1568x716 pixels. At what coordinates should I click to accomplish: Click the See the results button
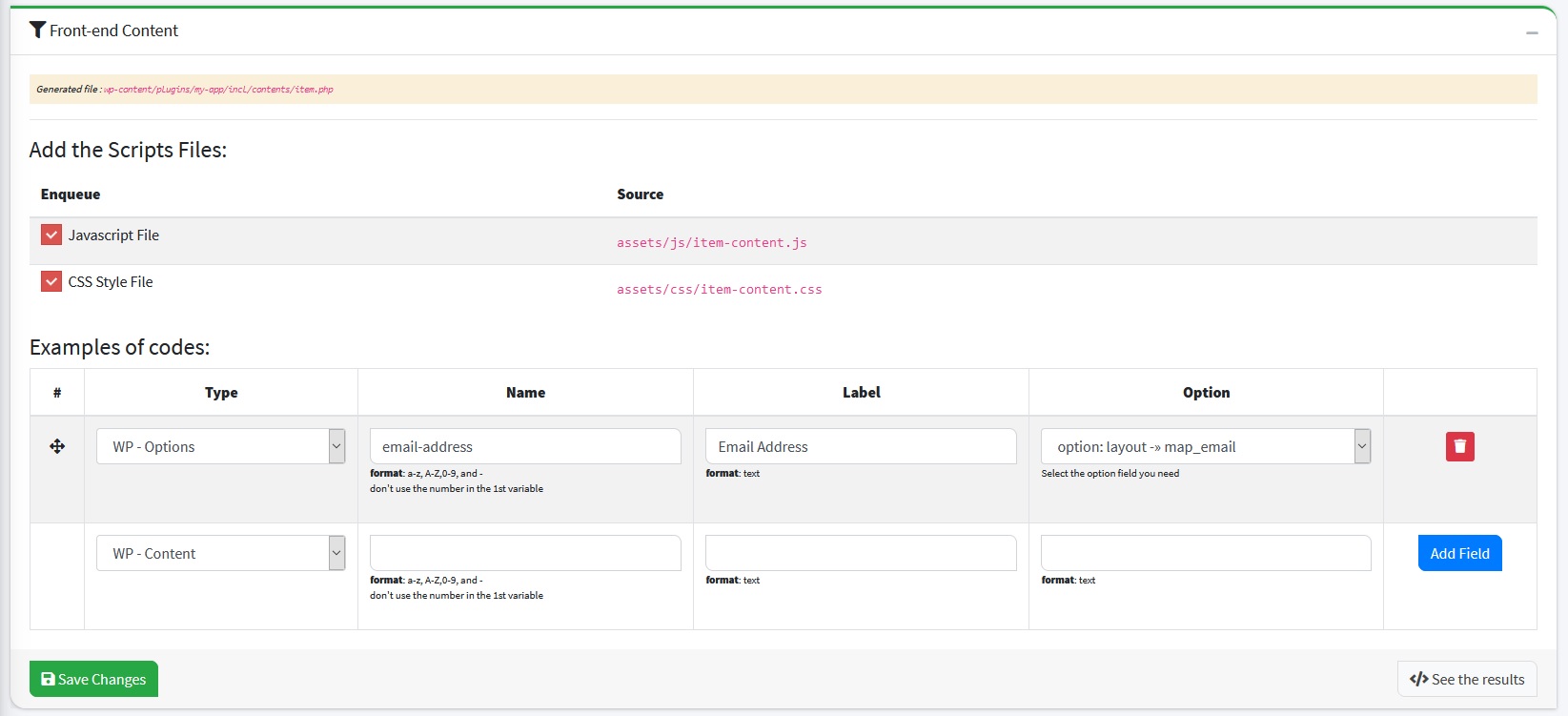1466,679
